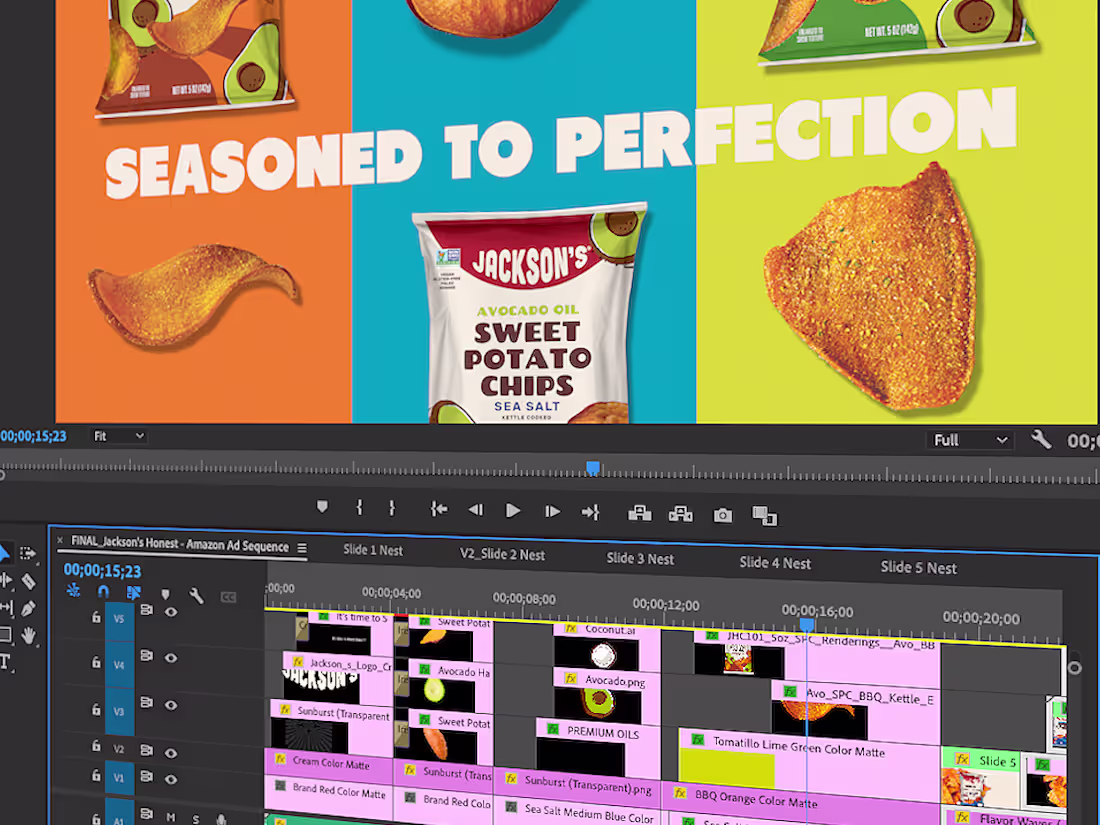This screenshot has width=1100, height=825.
Task: Hide the V3 track output with its eye toggle
Action: [170, 706]
